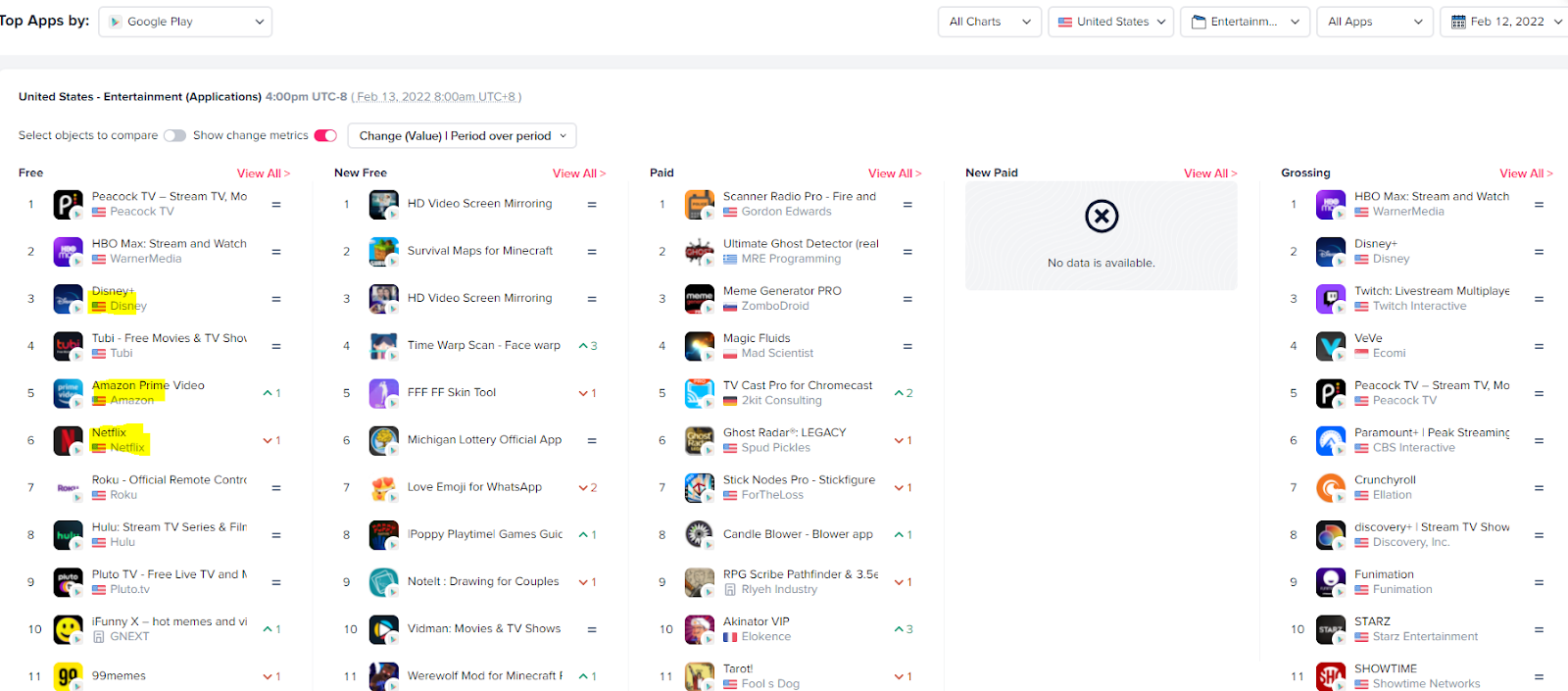Screen dimensions: 1568x691
Task: Open discovery+ Stream TV Shows title
Action: pyautogui.click(x=1432, y=526)
